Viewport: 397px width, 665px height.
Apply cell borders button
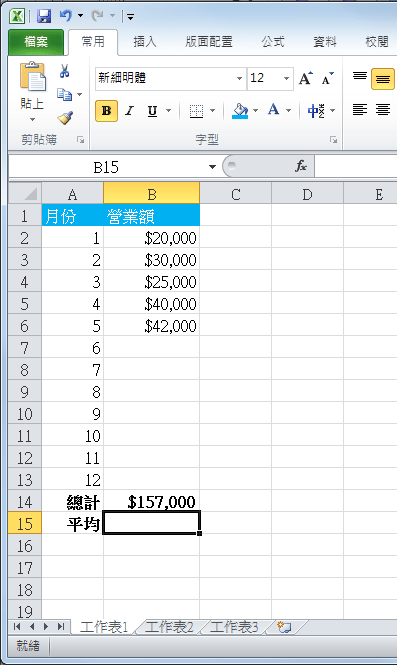point(196,111)
